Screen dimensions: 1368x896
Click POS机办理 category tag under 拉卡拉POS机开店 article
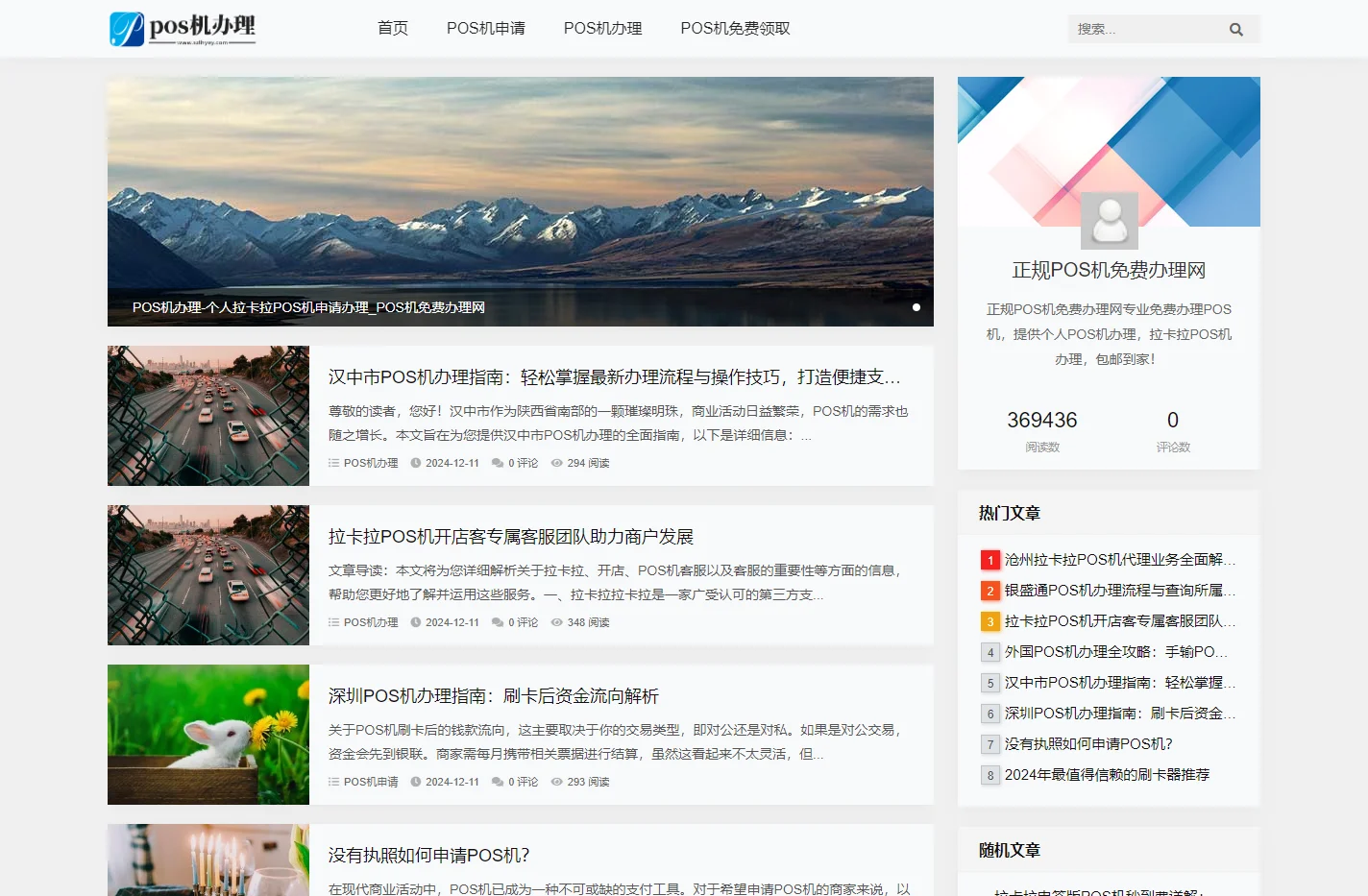click(371, 622)
